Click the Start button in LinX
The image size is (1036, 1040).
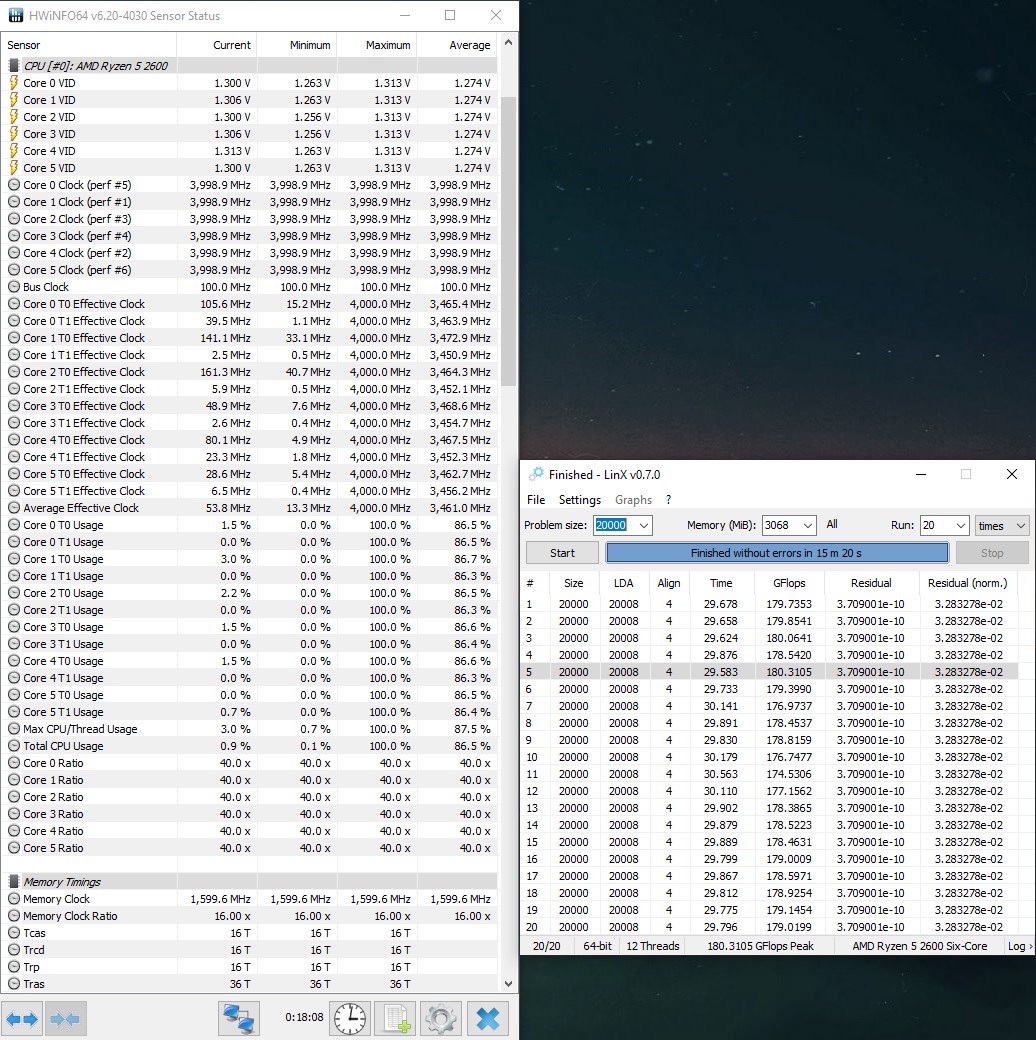[562, 552]
